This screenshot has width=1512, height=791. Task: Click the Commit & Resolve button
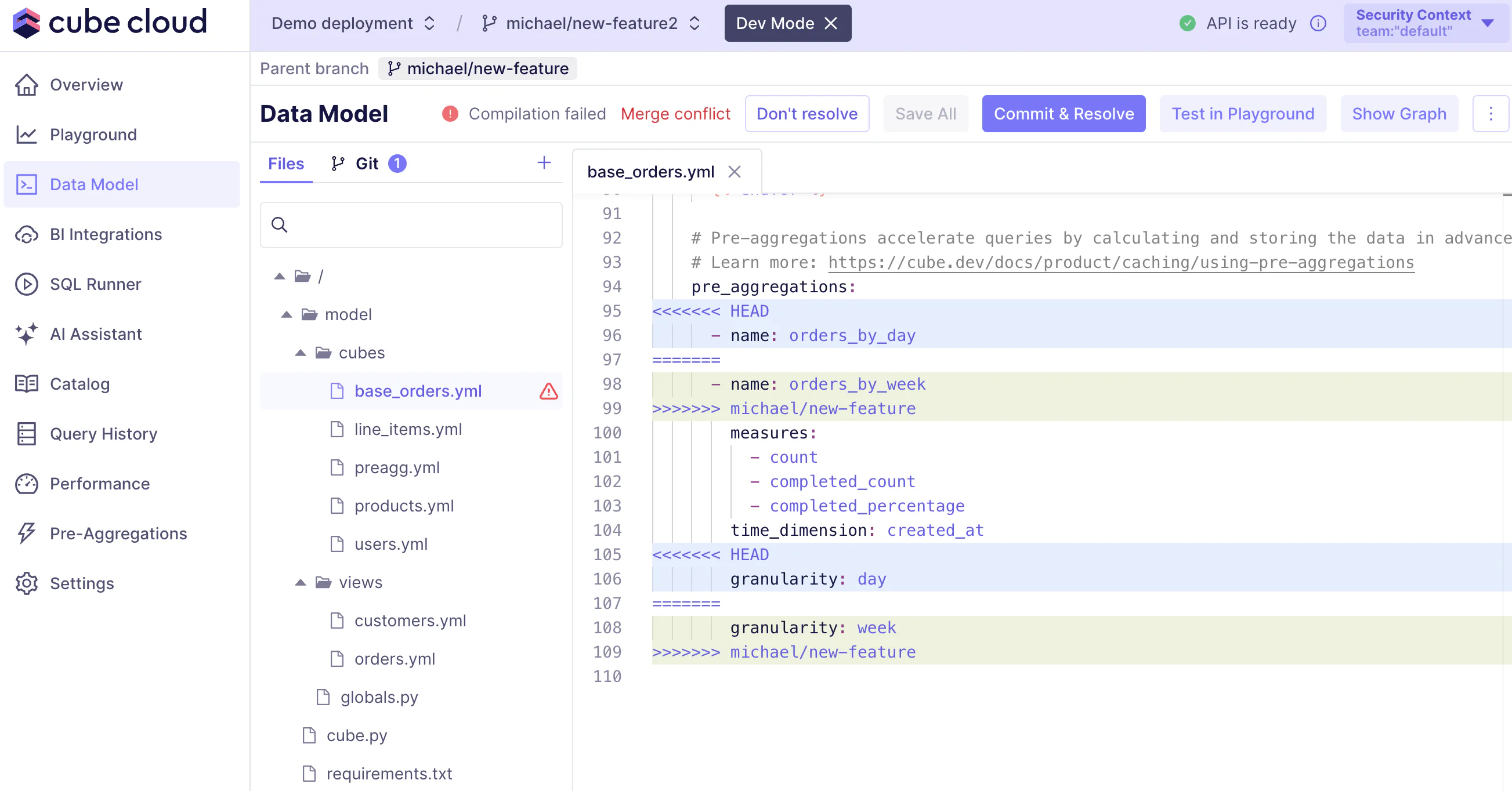pos(1063,114)
